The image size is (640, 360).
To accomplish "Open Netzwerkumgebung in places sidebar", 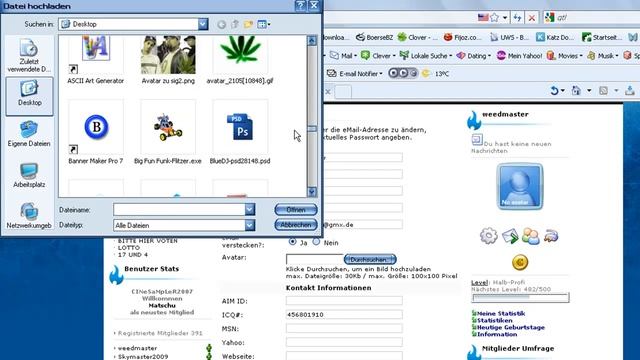I will pos(29,216).
